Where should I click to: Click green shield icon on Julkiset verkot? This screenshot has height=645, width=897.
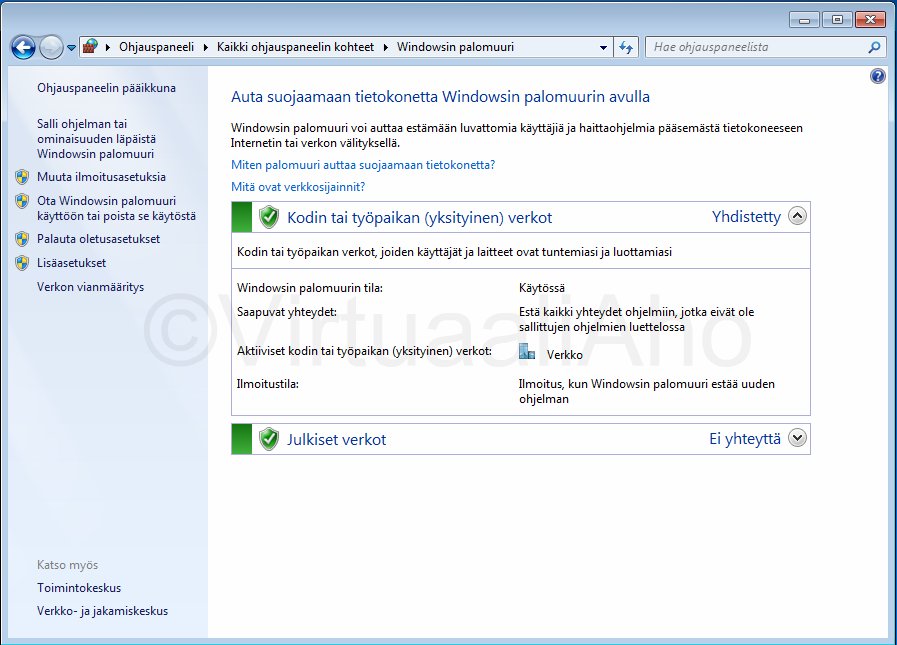(x=268, y=439)
